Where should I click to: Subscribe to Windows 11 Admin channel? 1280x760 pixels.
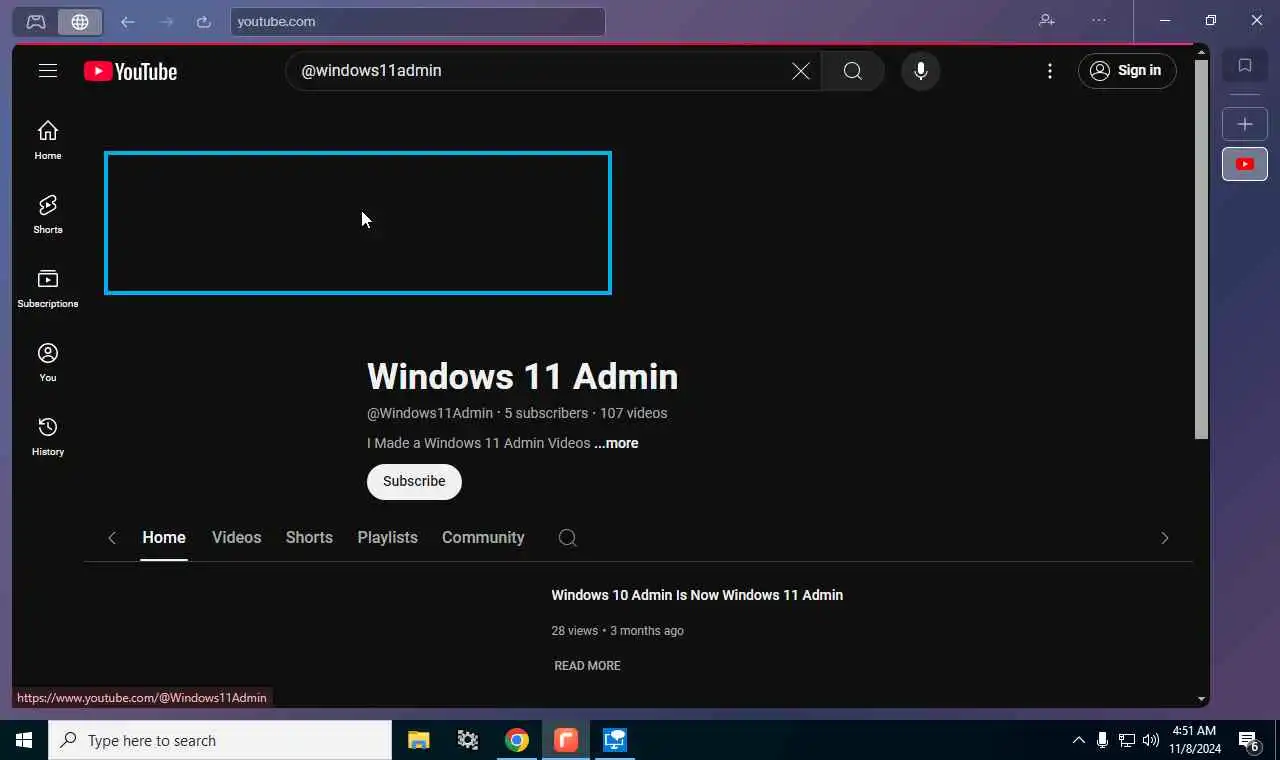click(414, 481)
